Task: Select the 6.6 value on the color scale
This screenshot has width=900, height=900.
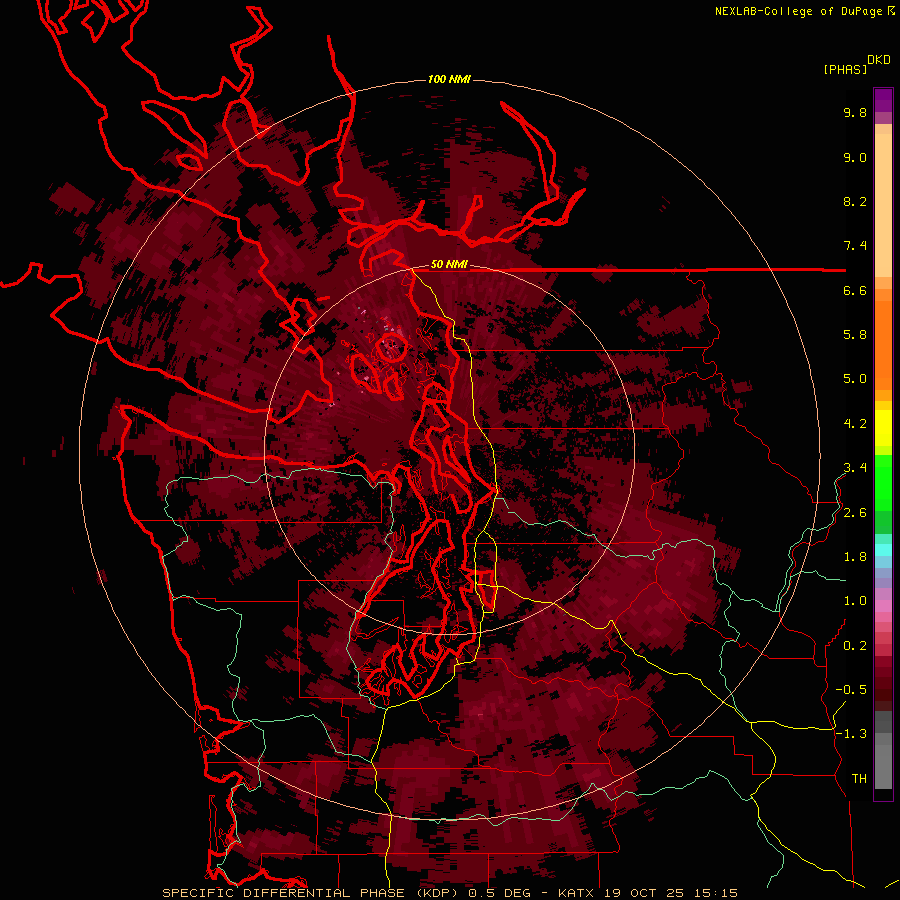Action: pos(855,290)
